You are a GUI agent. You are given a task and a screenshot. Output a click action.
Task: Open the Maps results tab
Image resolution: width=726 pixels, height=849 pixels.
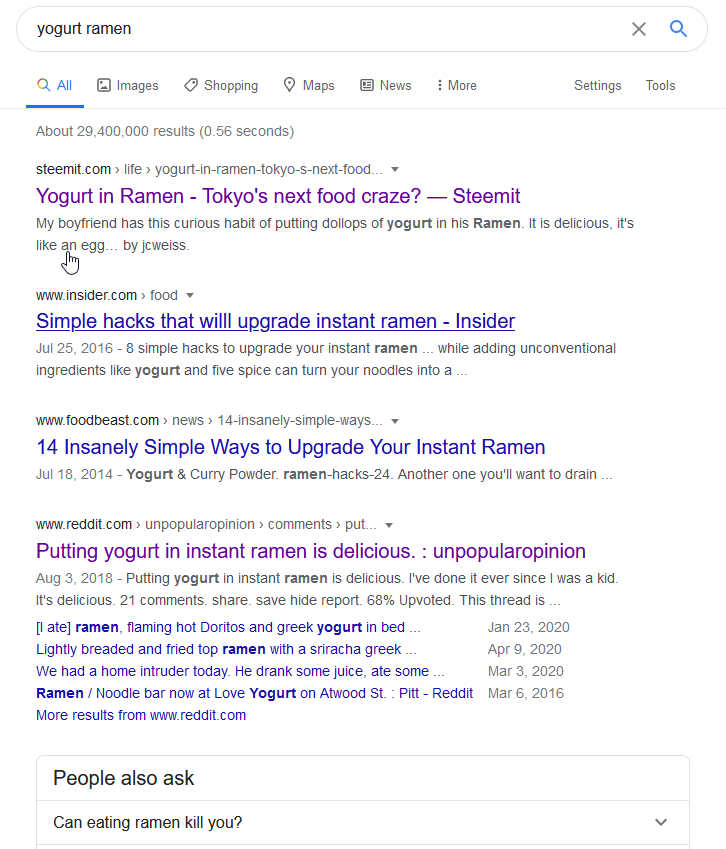coord(309,86)
